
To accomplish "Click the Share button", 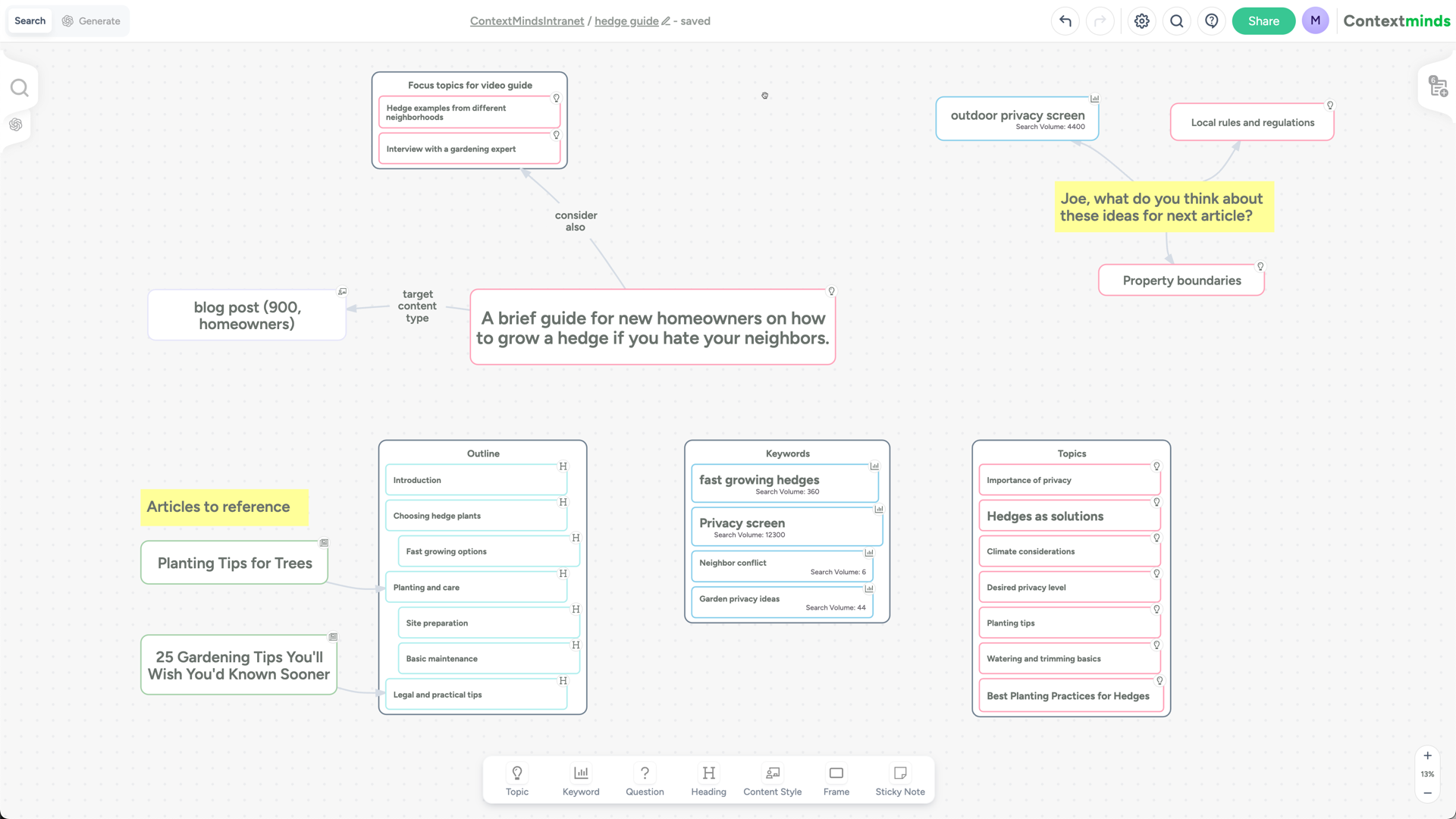I will click(x=1263, y=21).
